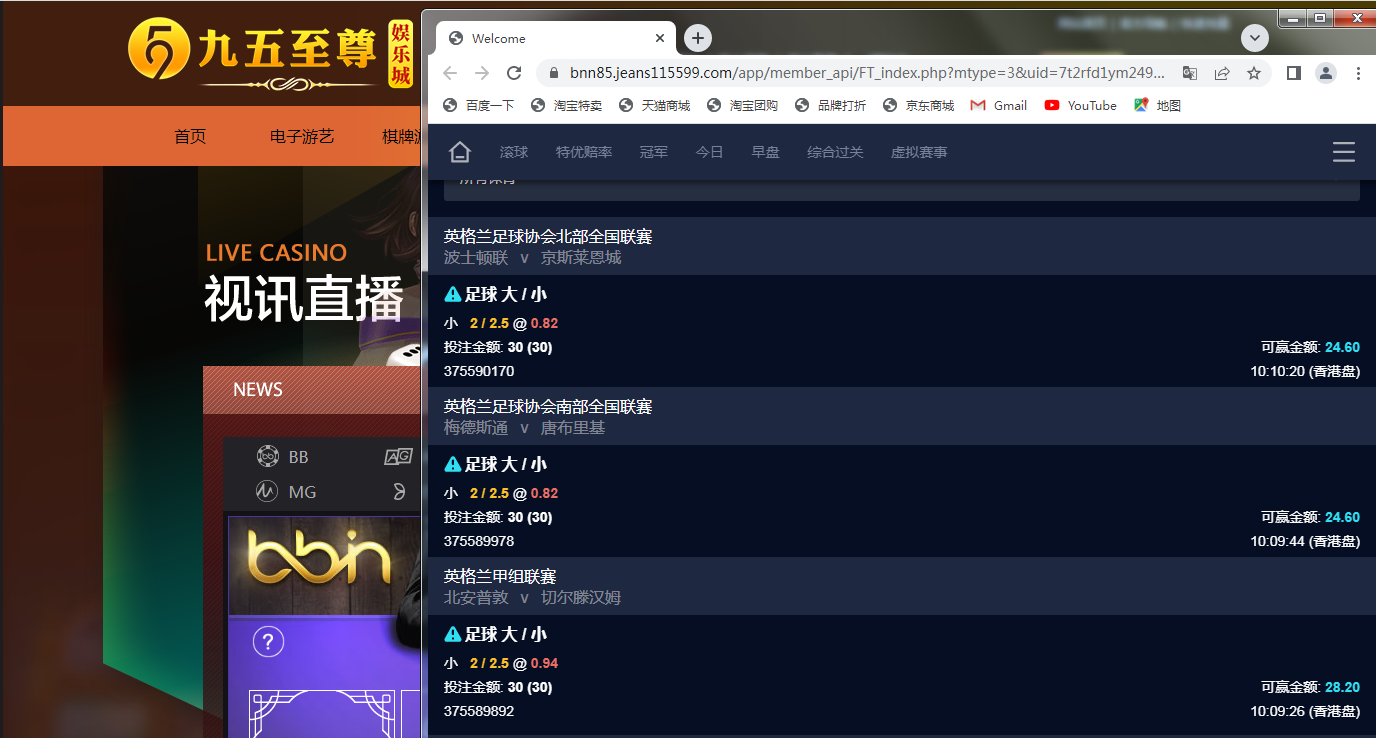Click the odds value 0.94

point(545,663)
